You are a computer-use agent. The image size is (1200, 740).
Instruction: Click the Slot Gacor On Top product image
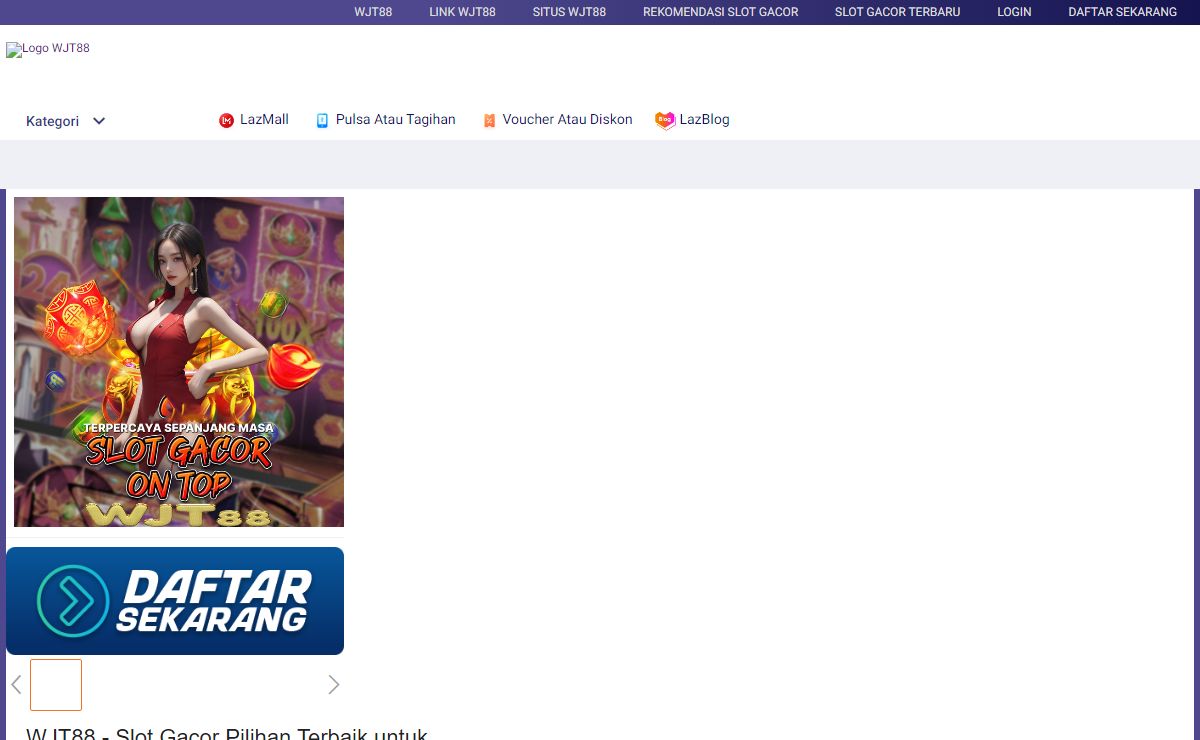click(179, 362)
